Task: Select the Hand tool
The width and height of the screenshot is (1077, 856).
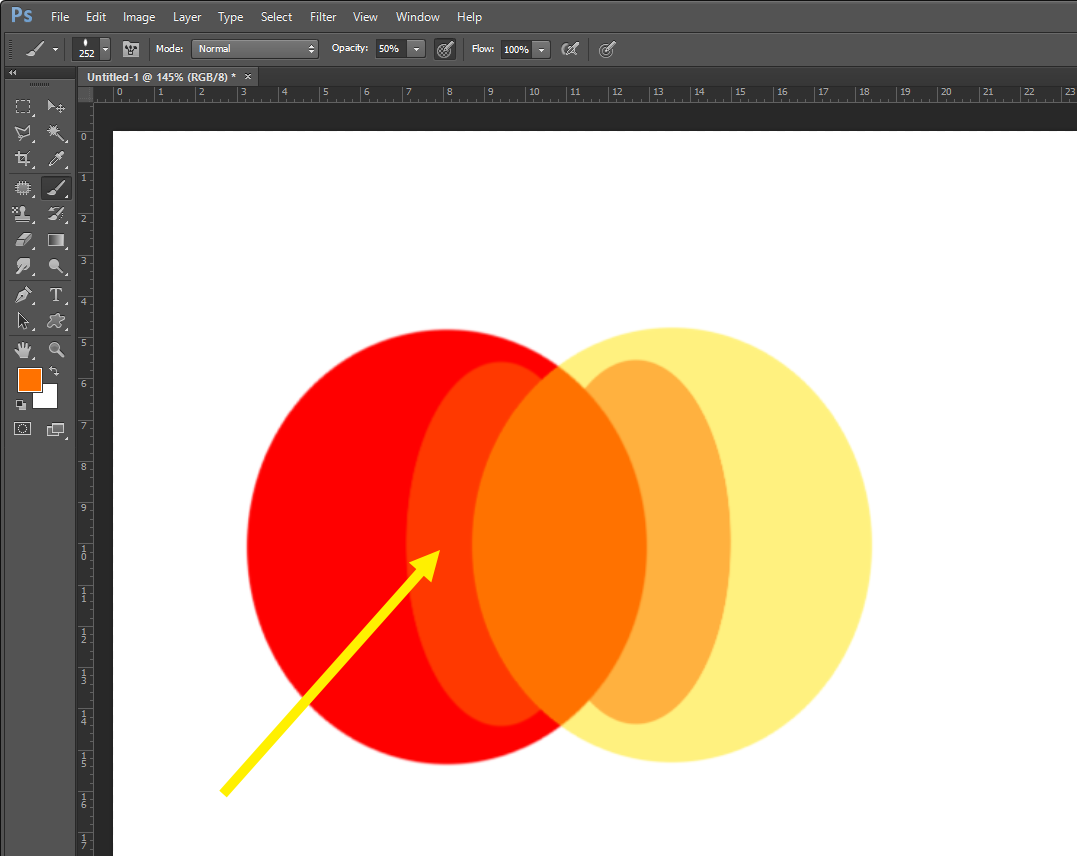Action: [23, 350]
